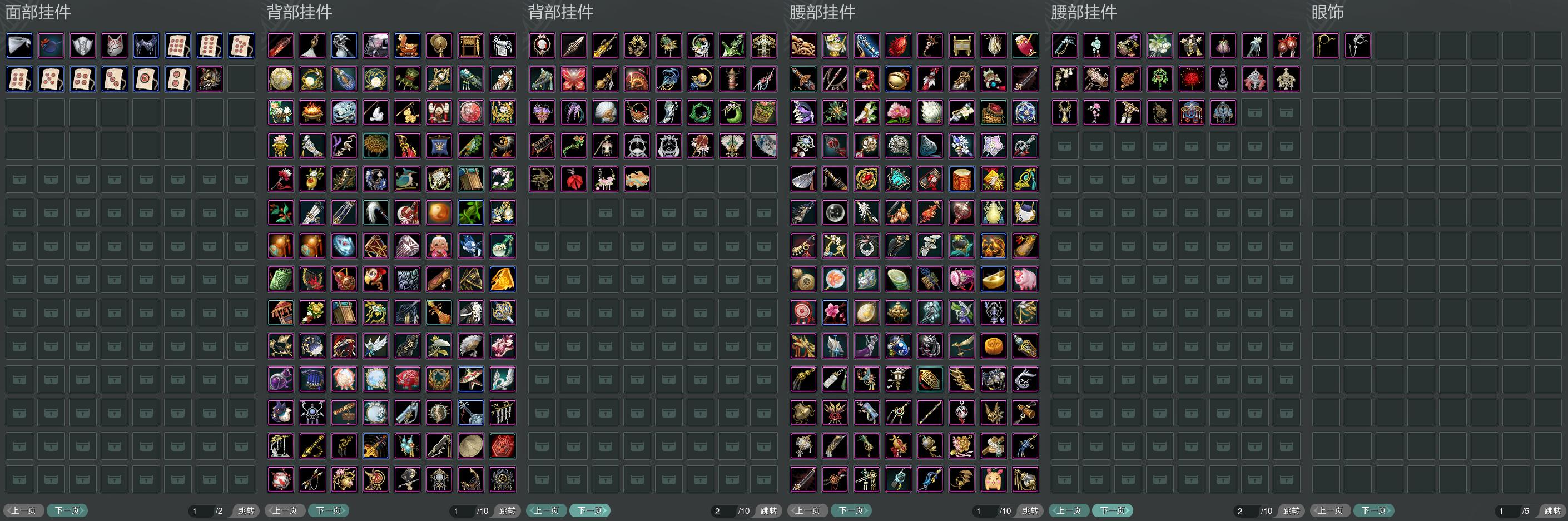This screenshot has width=1568, height=521.
Task: Go to previous page of second 背部挂件 panel
Action: (546, 510)
